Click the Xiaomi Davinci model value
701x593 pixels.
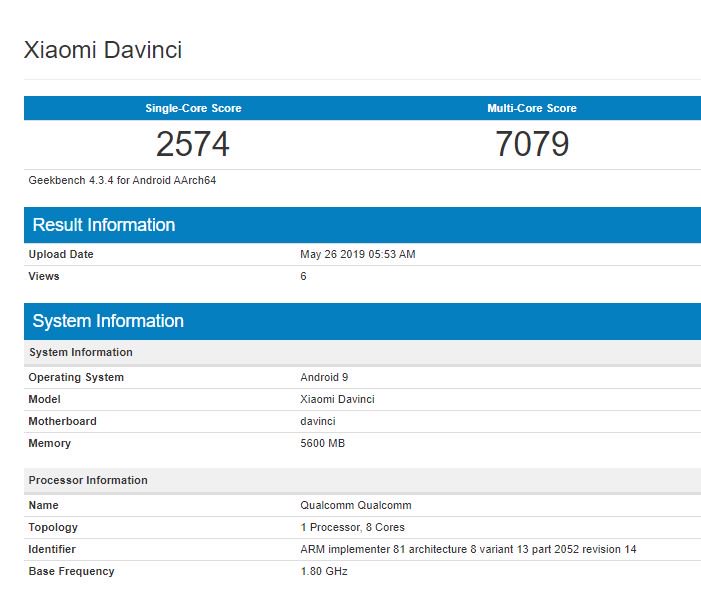click(337, 399)
